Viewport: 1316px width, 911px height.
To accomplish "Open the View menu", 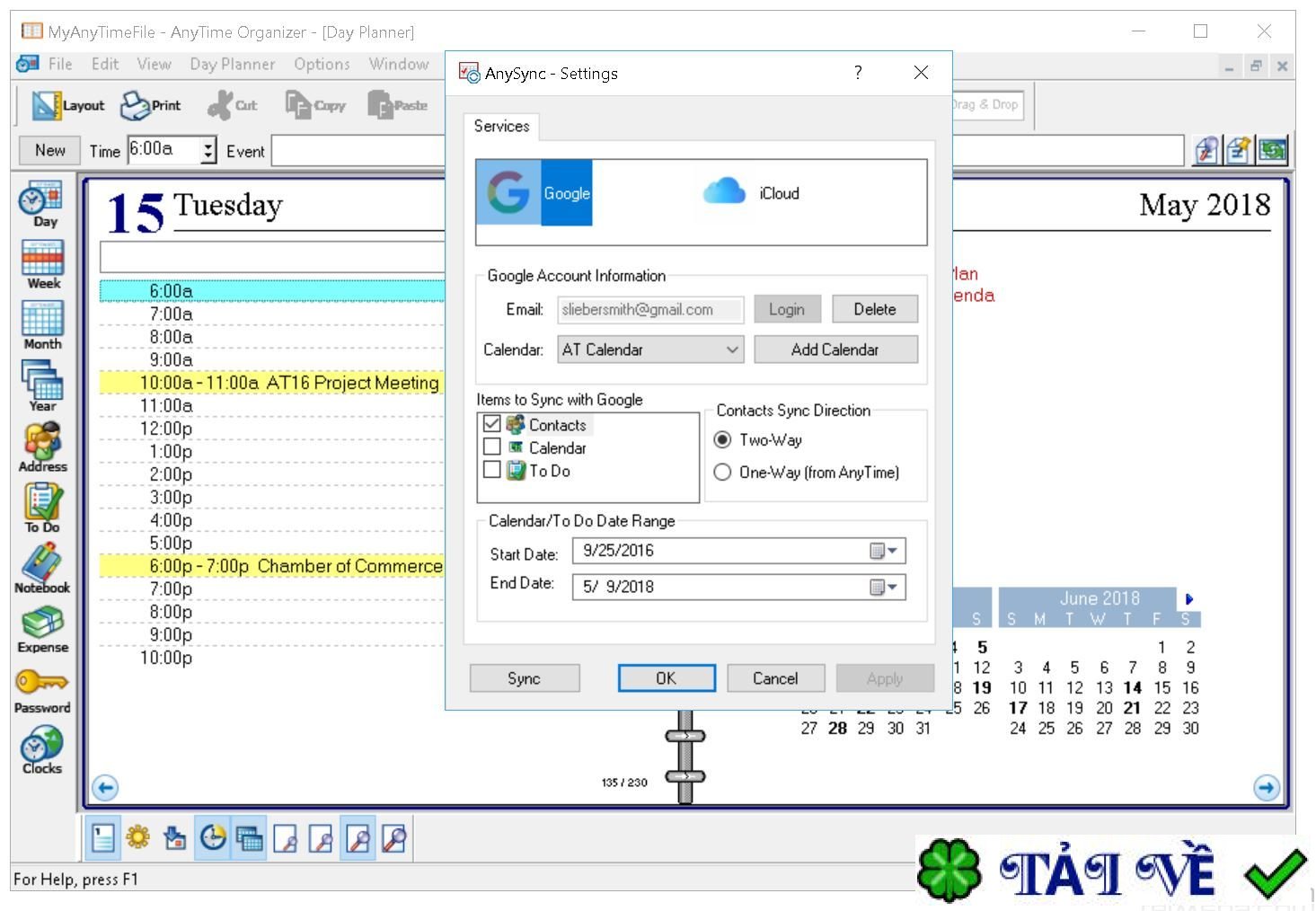I will (x=154, y=65).
